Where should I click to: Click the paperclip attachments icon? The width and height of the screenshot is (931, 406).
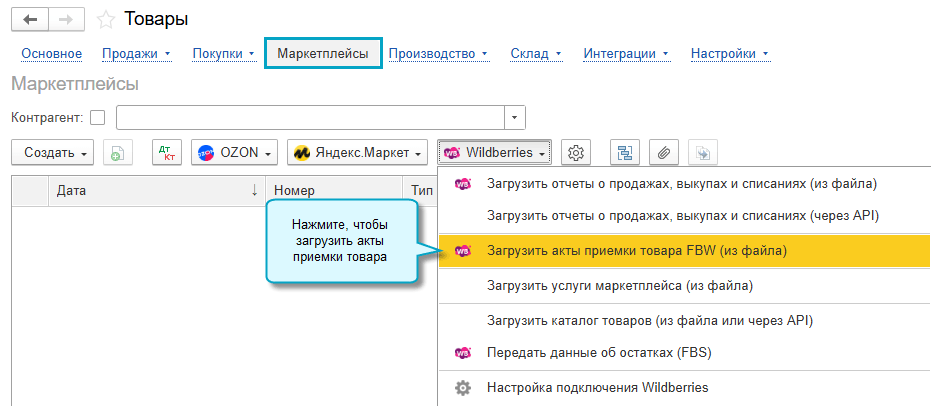click(664, 153)
